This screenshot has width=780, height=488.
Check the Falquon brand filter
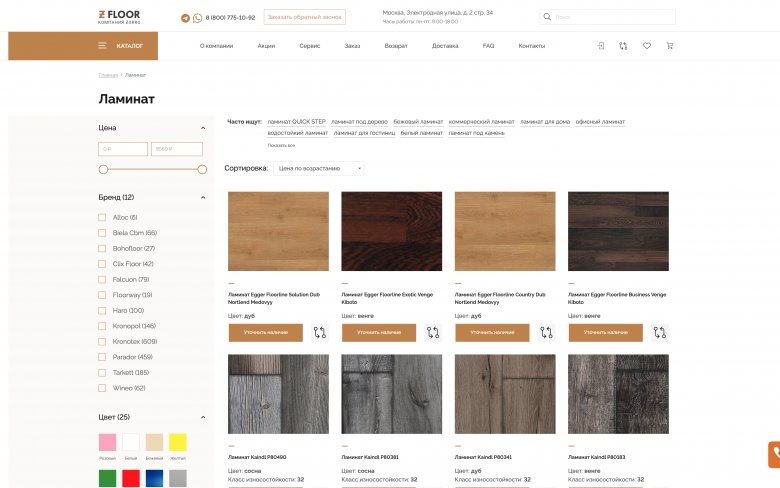pos(102,280)
